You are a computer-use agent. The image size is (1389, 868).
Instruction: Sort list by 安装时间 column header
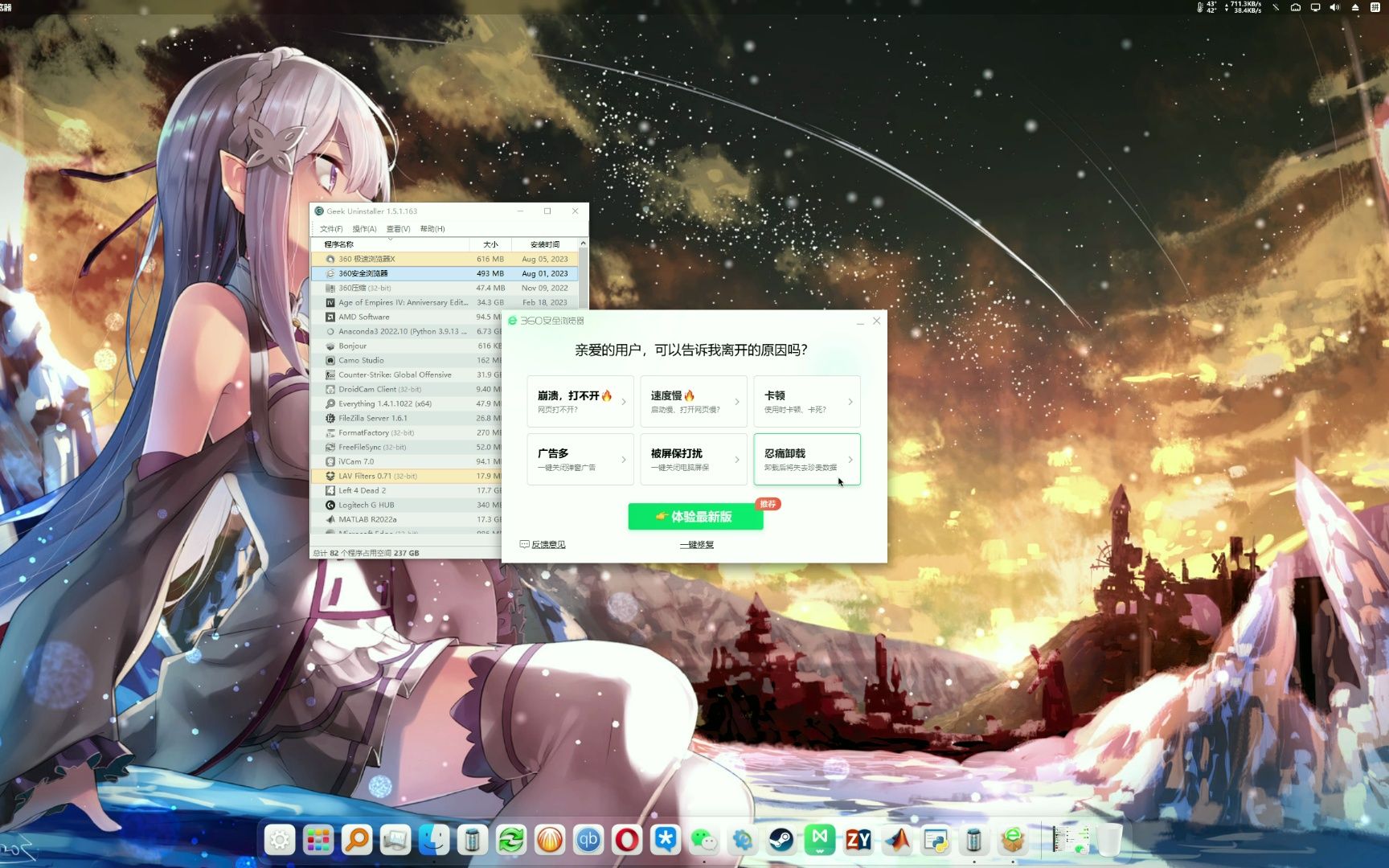coord(544,244)
